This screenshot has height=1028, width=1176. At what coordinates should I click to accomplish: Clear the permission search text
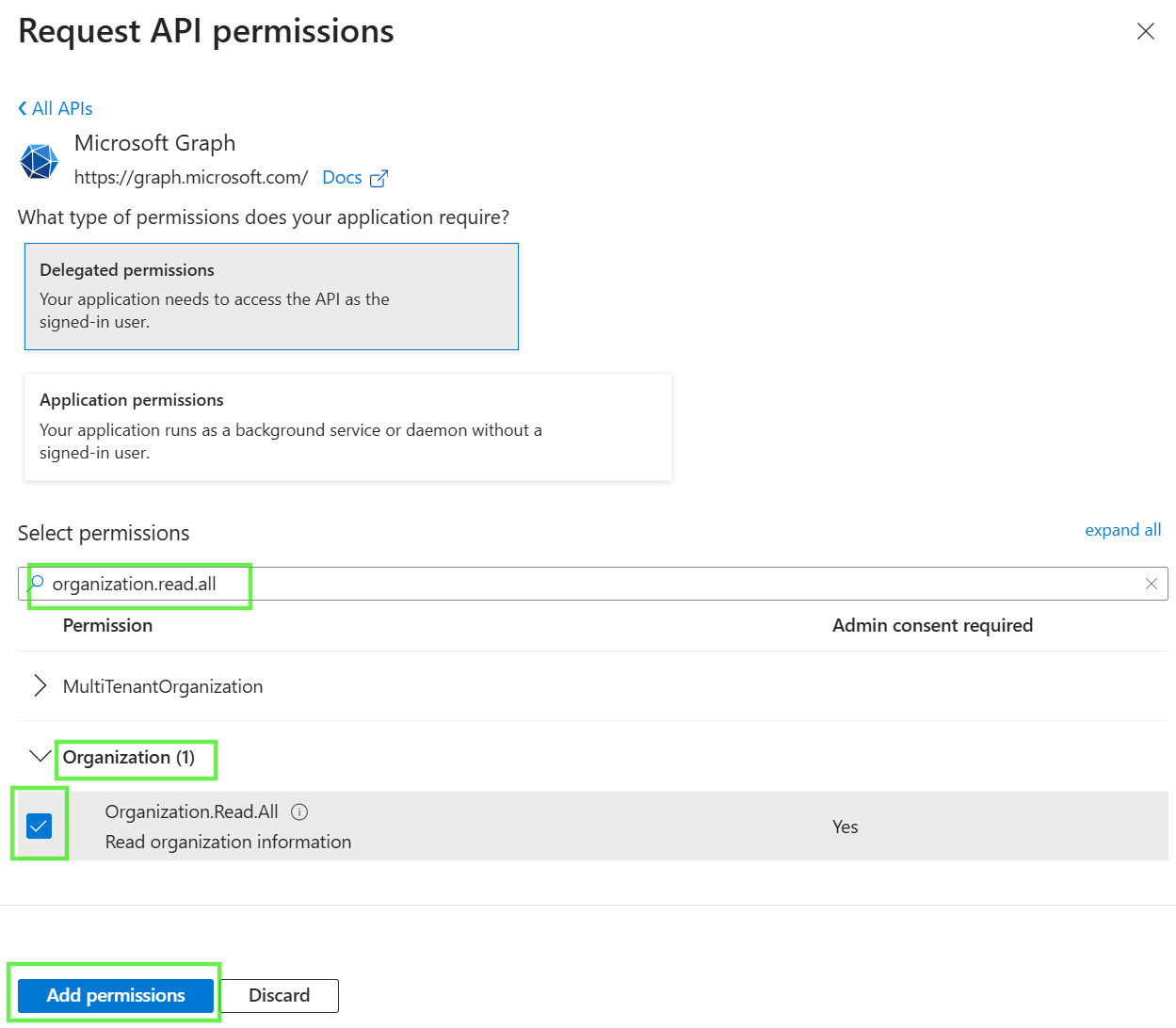pyautogui.click(x=1151, y=584)
